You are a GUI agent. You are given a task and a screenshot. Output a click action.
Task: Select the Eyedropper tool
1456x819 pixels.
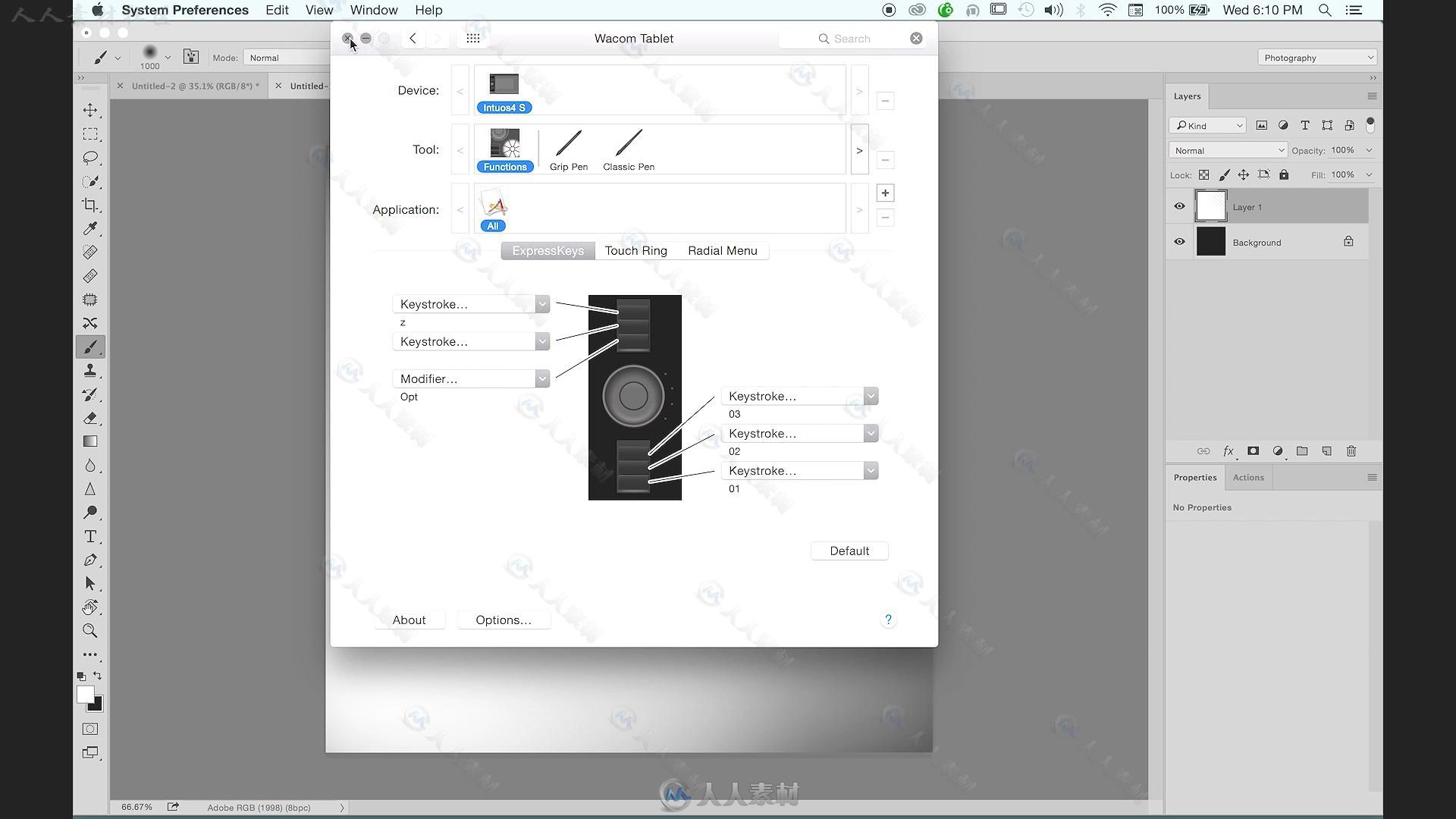[x=90, y=228]
